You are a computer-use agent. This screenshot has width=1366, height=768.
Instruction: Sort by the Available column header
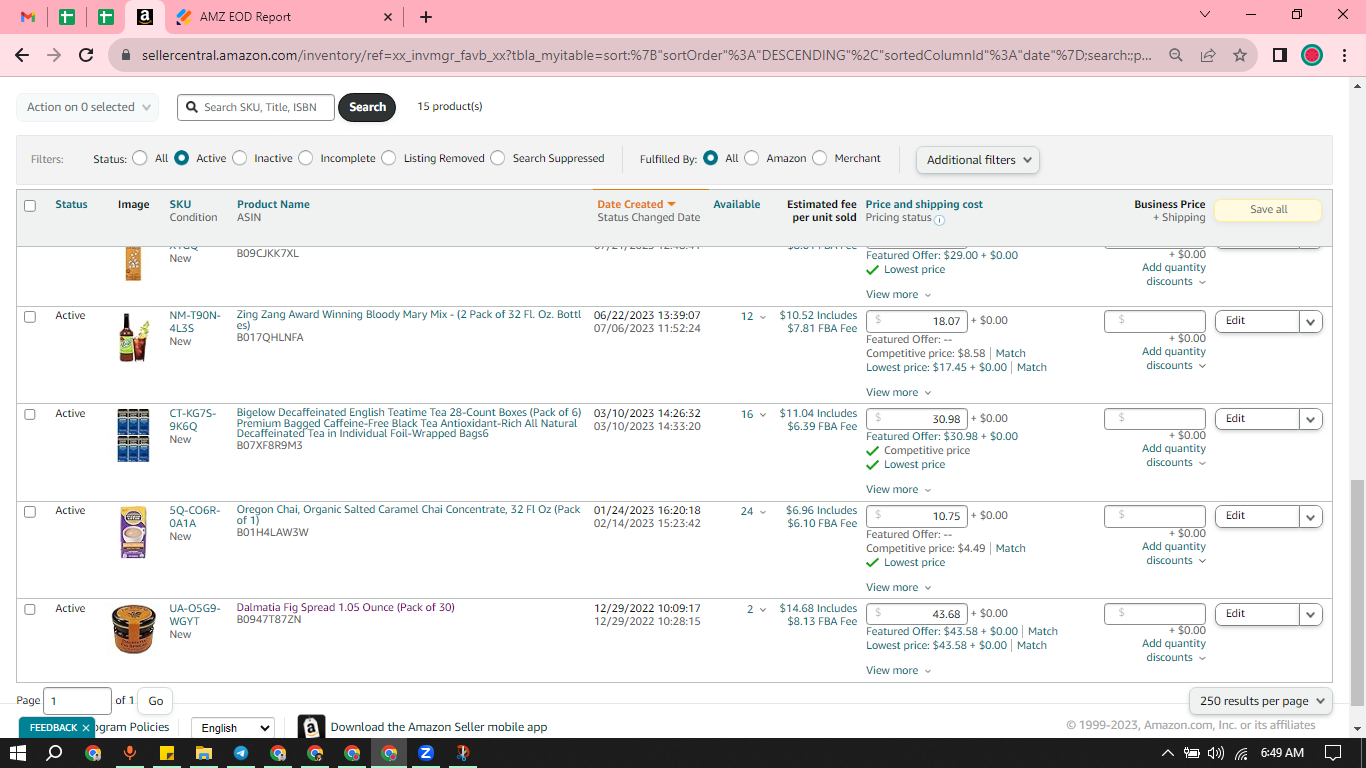point(737,204)
